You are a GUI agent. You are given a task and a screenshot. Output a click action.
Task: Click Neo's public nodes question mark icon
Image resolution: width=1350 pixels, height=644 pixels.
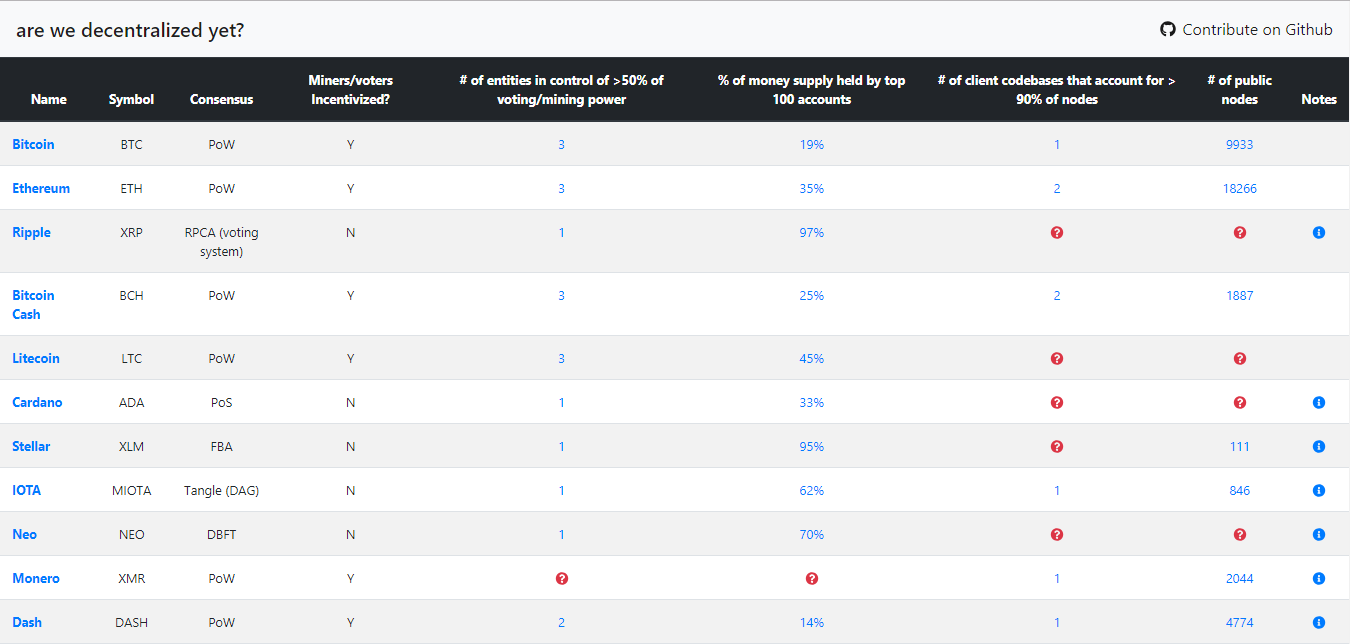1240,534
